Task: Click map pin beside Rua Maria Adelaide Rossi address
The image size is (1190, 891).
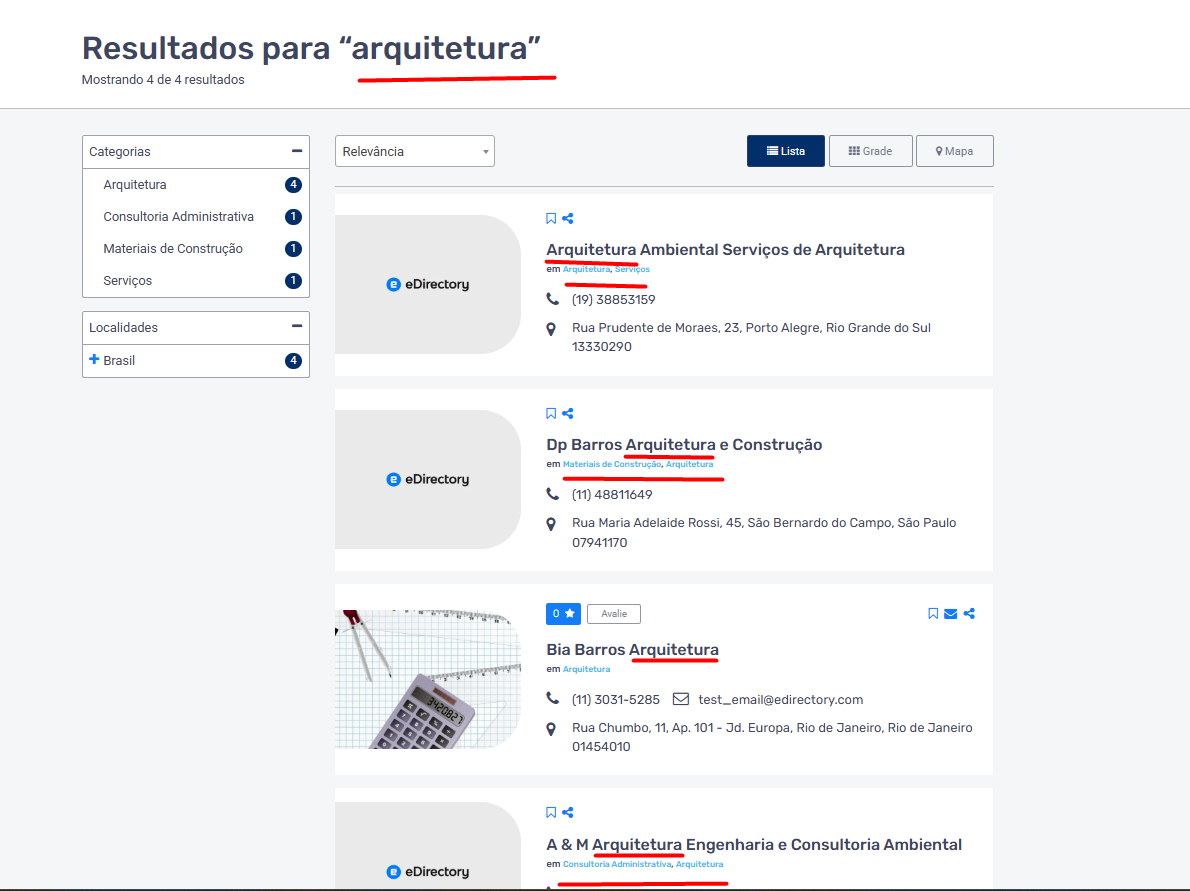Action: (x=552, y=524)
